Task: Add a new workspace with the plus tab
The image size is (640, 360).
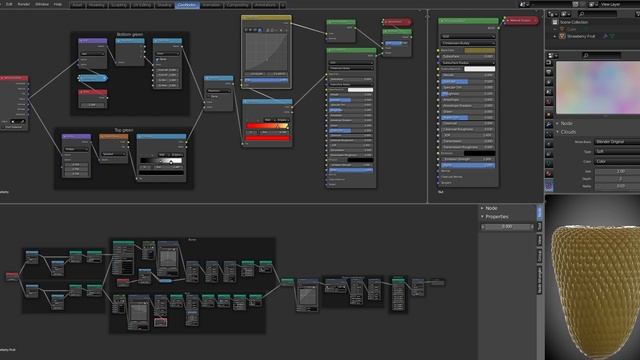Action: coord(282,5)
